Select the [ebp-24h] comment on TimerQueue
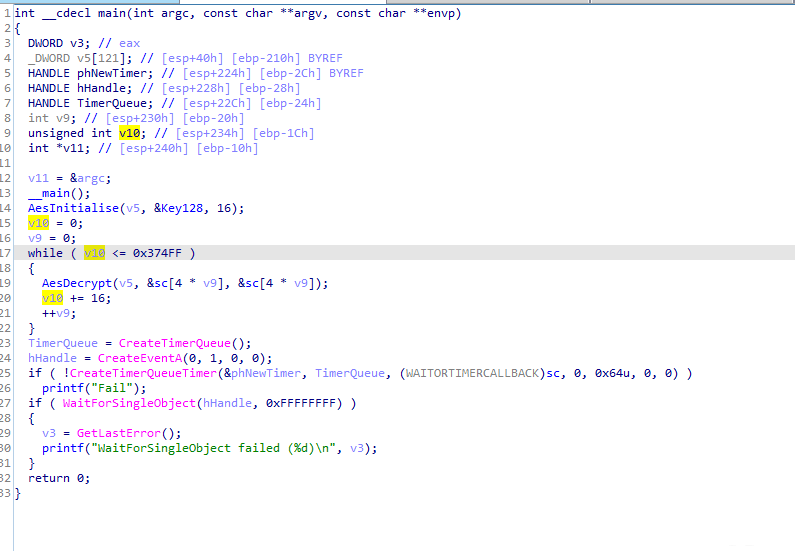 (290, 103)
